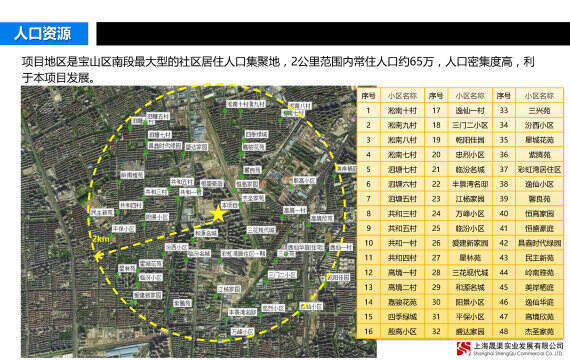Click table cell 彩虹湾居住区 row 37
The height and width of the screenshot is (360, 570).
click(x=539, y=169)
